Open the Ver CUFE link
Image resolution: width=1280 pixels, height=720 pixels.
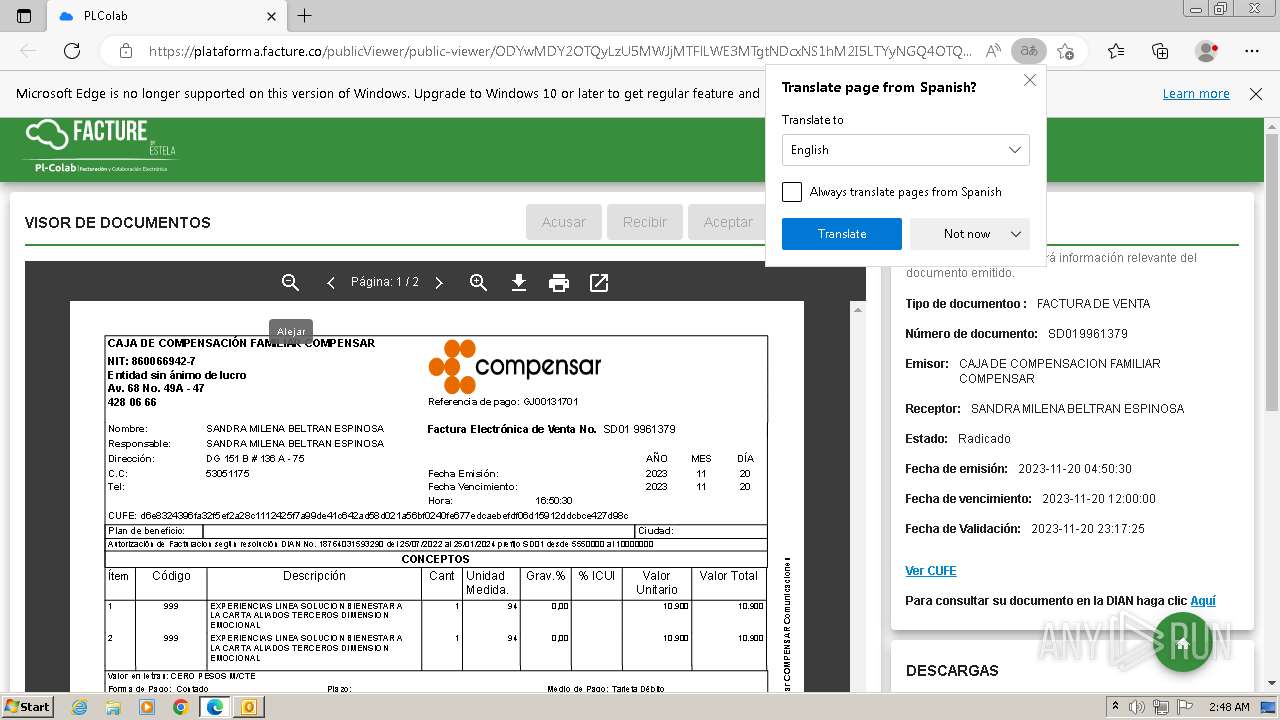coord(931,571)
